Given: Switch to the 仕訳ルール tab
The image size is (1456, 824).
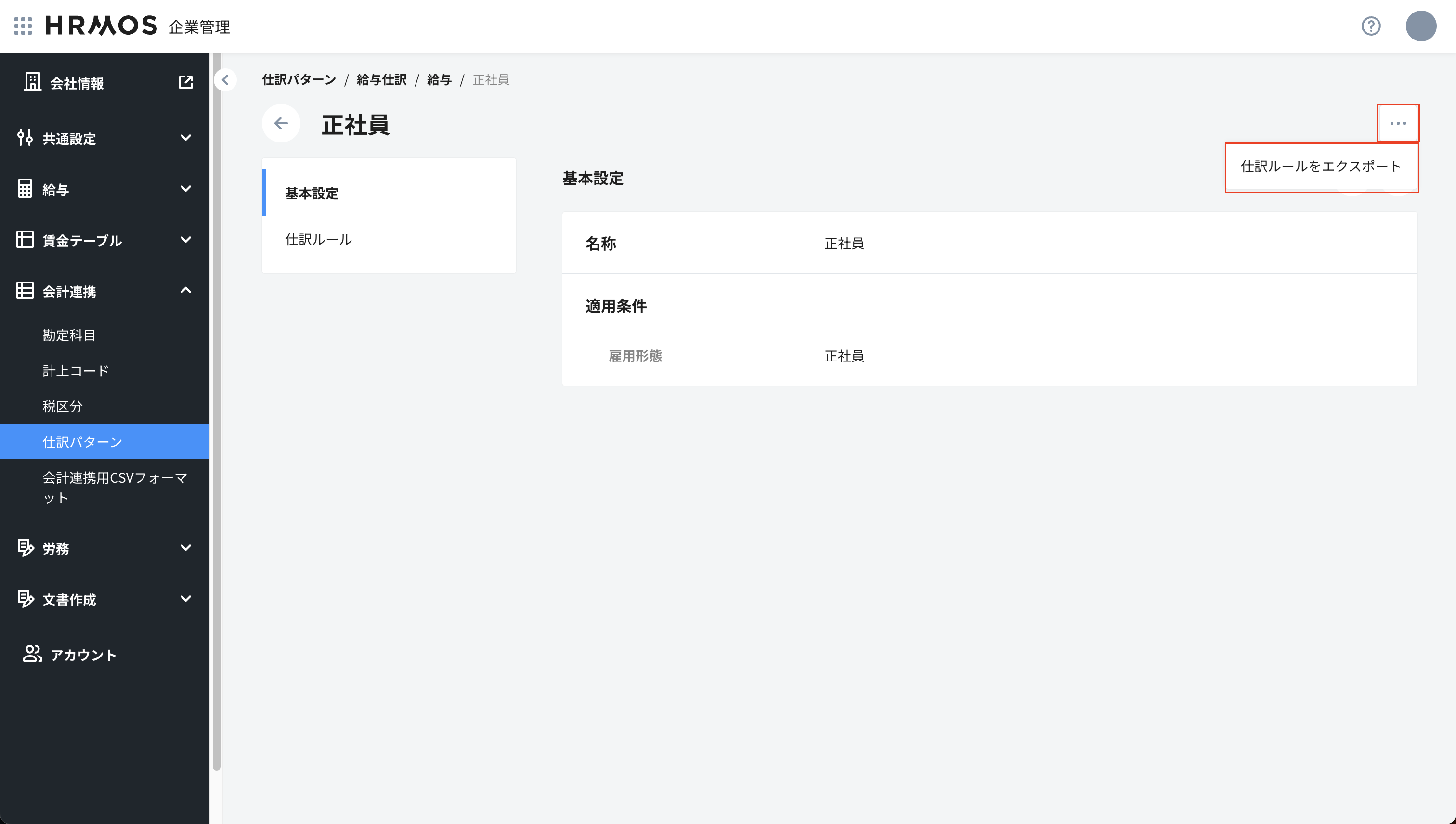Looking at the screenshot, I should (318, 239).
